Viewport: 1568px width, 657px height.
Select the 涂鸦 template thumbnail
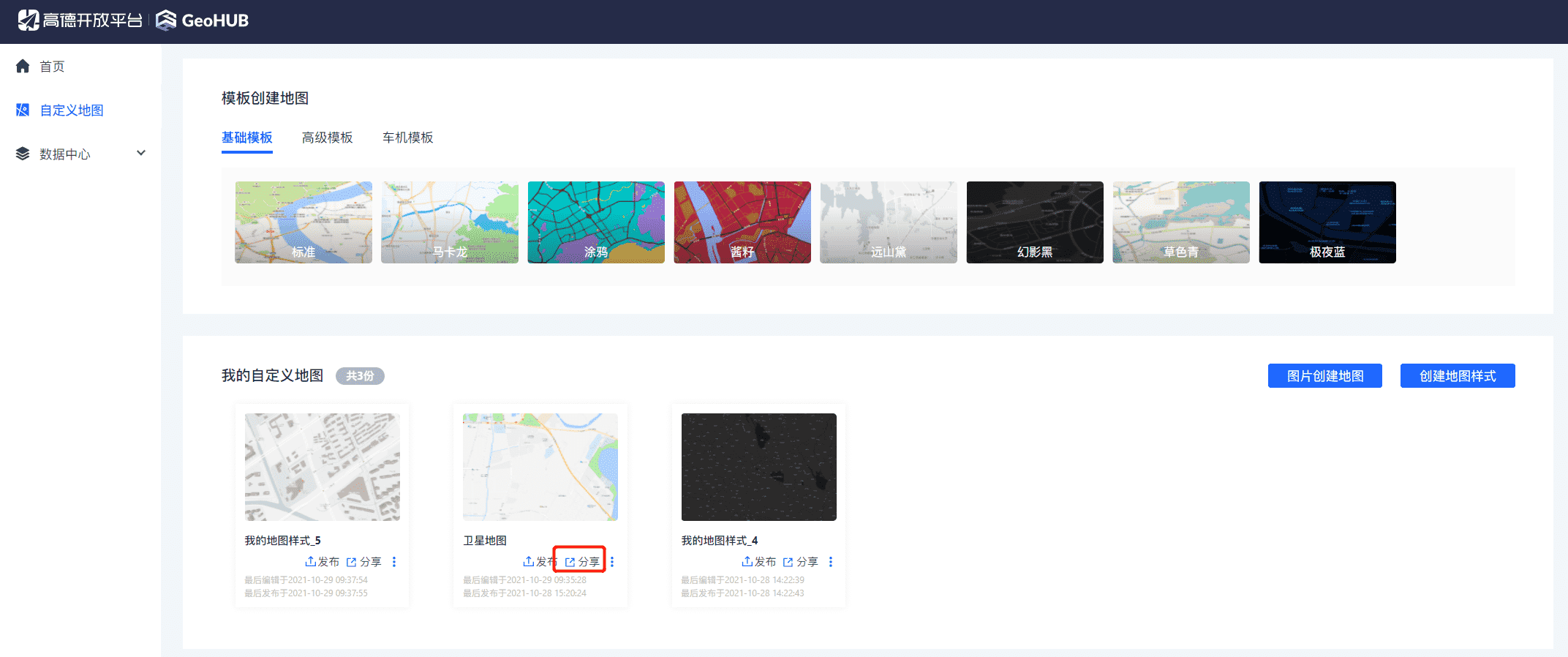click(x=596, y=222)
